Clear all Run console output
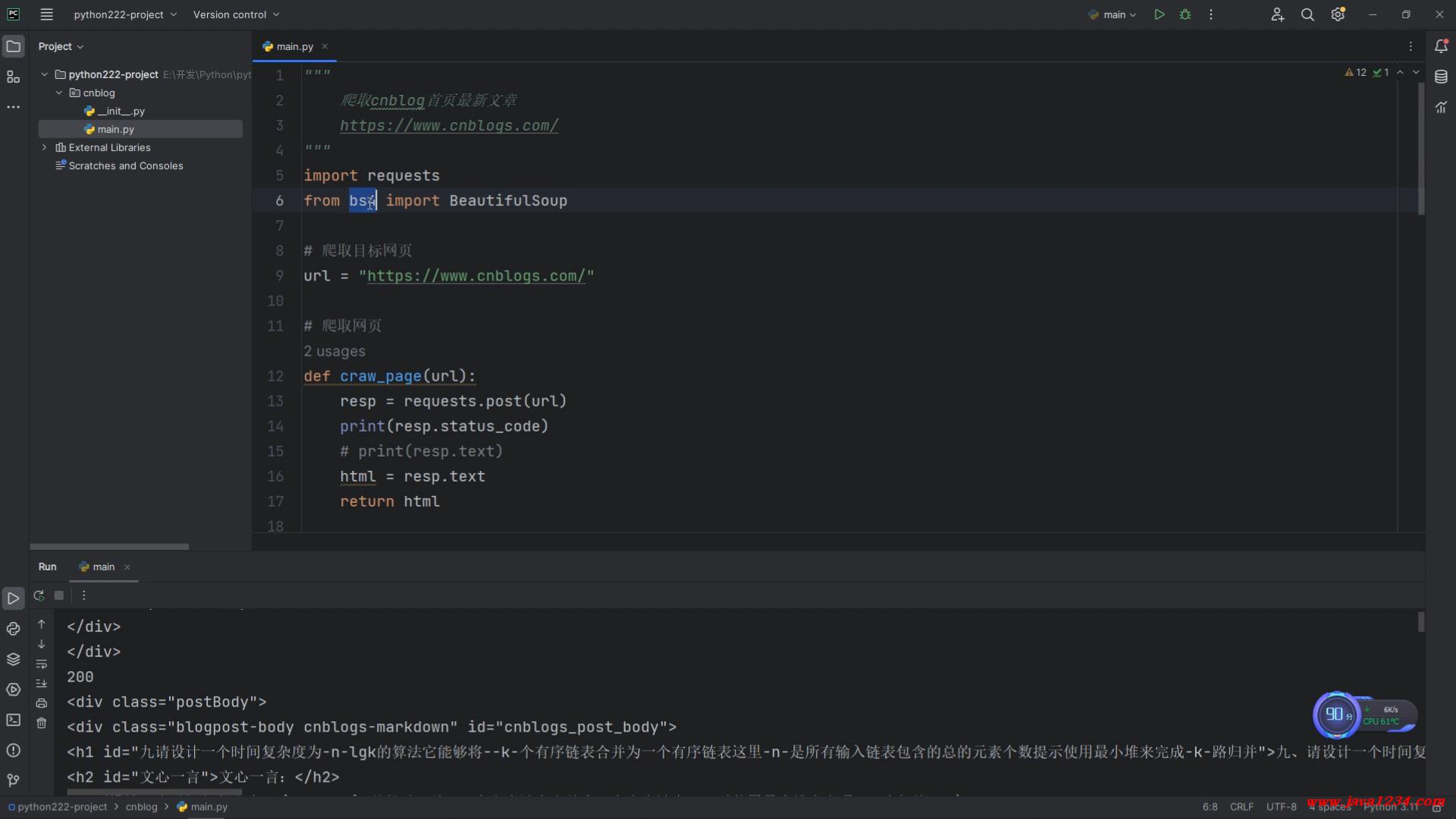This screenshot has height=819, width=1456. (42, 723)
